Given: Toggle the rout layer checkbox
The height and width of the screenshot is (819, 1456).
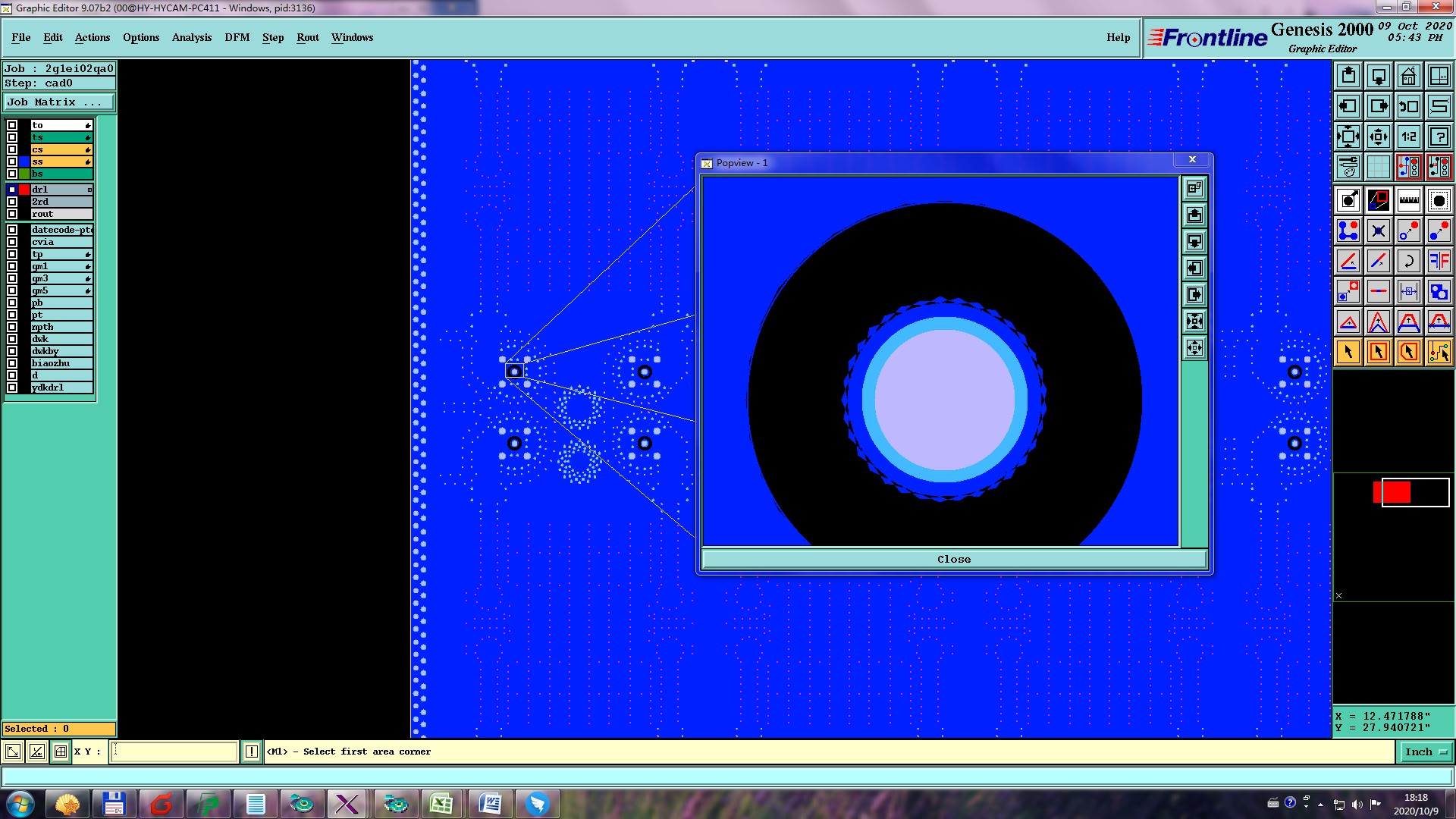Looking at the screenshot, I should coord(12,214).
